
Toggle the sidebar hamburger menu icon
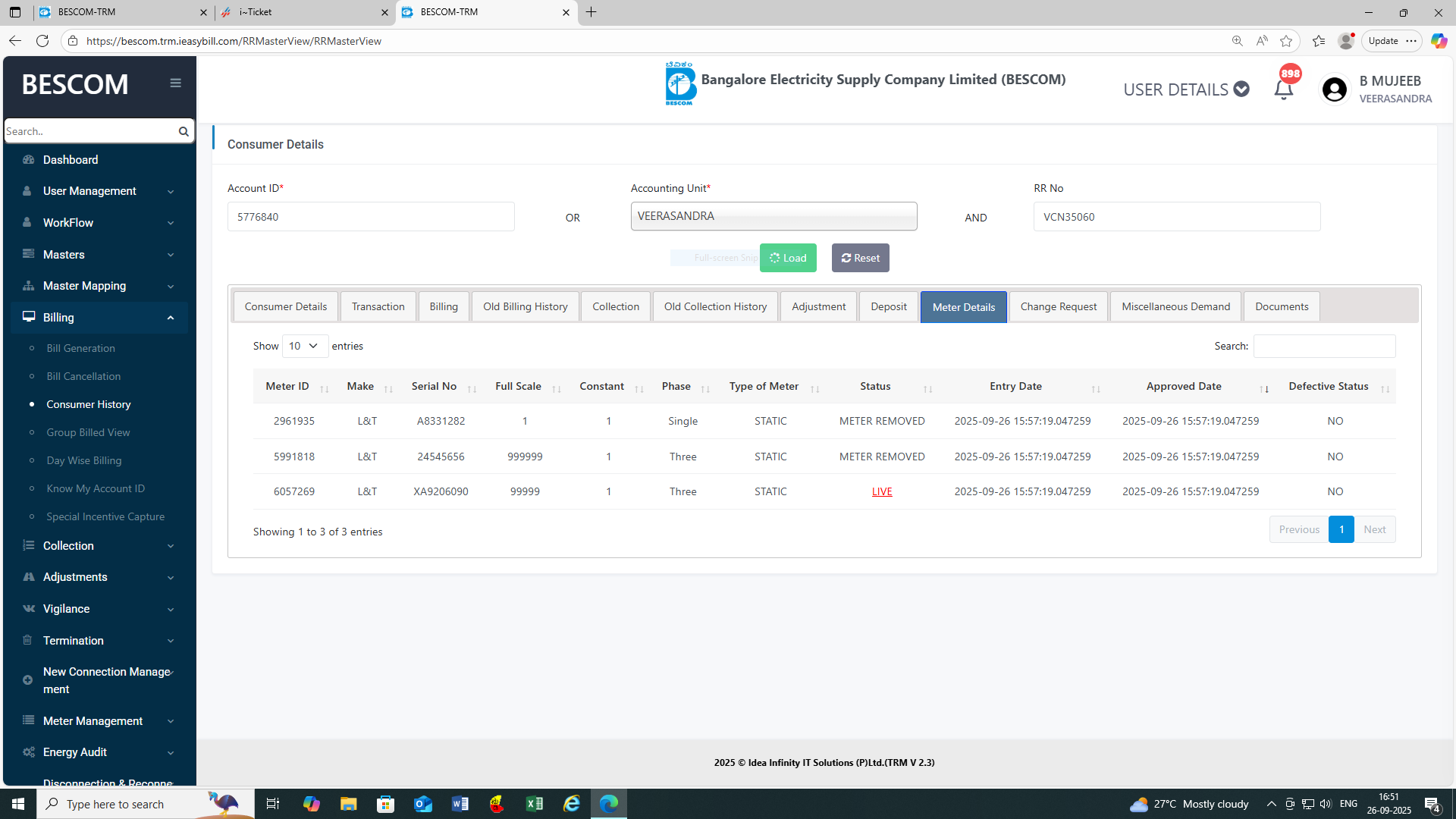click(x=175, y=83)
